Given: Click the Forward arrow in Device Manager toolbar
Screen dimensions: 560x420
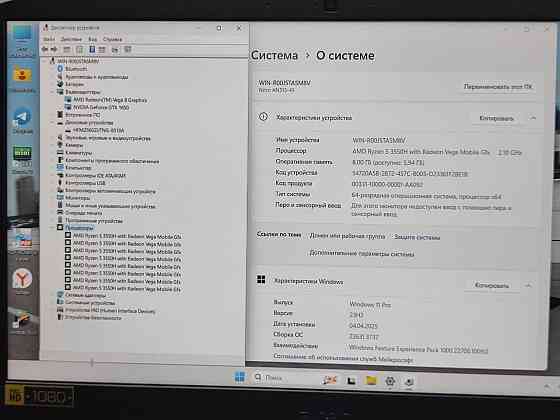Looking at the screenshot, I should click(x=54, y=49).
